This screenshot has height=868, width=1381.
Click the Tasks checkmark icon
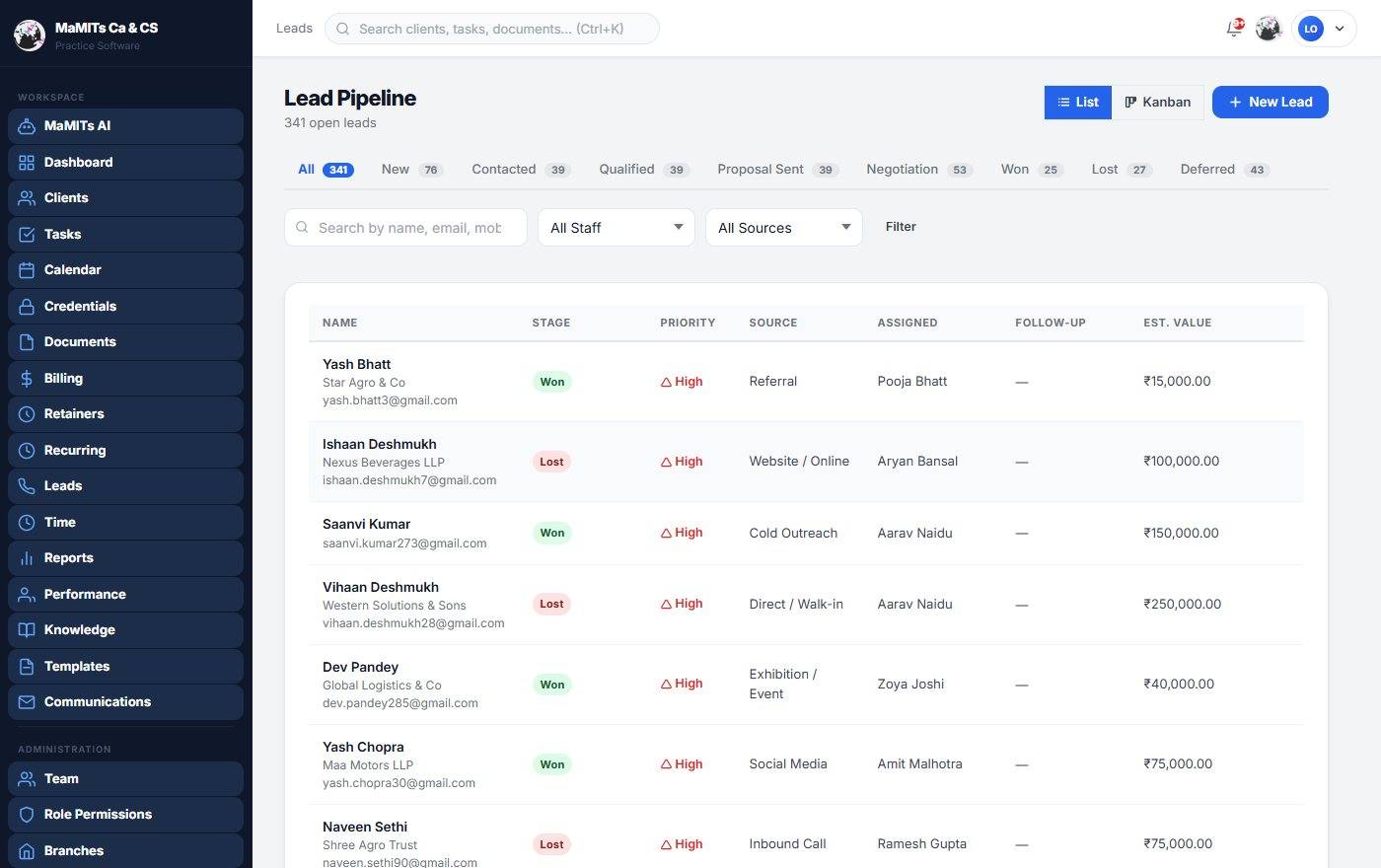[x=27, y=235]
